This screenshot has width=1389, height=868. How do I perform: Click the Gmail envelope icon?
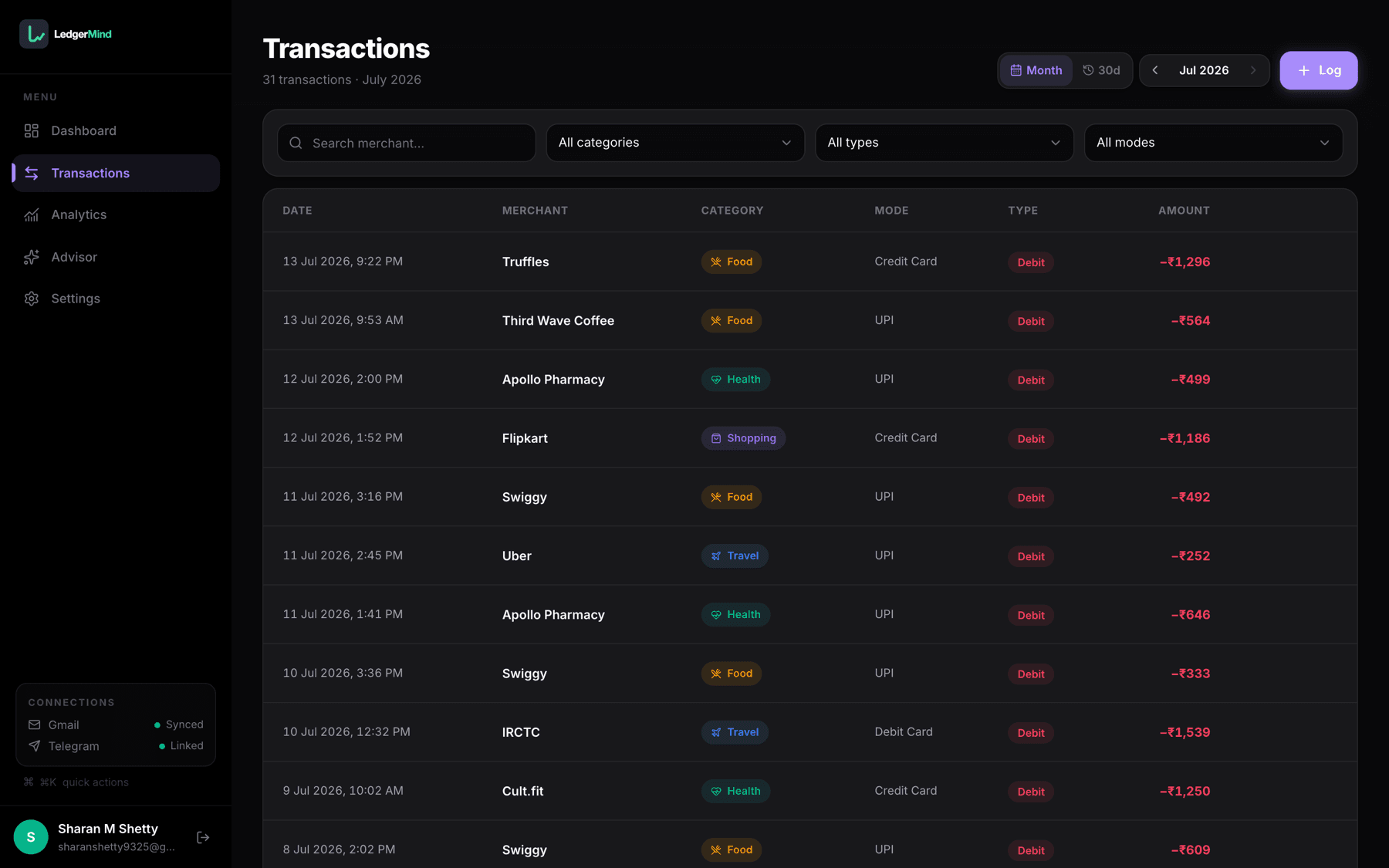[35, 724]
